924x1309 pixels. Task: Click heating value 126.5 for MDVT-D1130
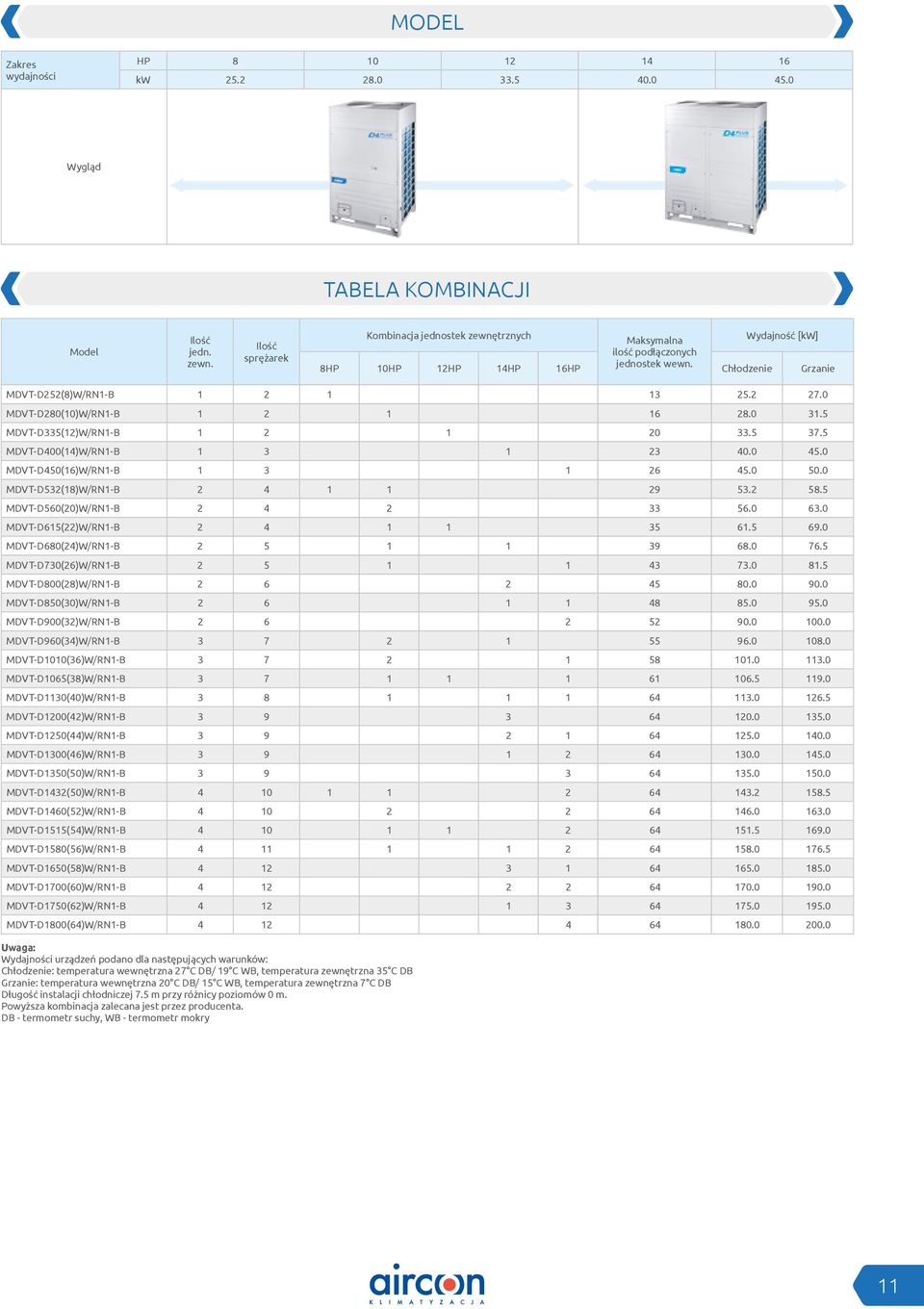(818, 698)
